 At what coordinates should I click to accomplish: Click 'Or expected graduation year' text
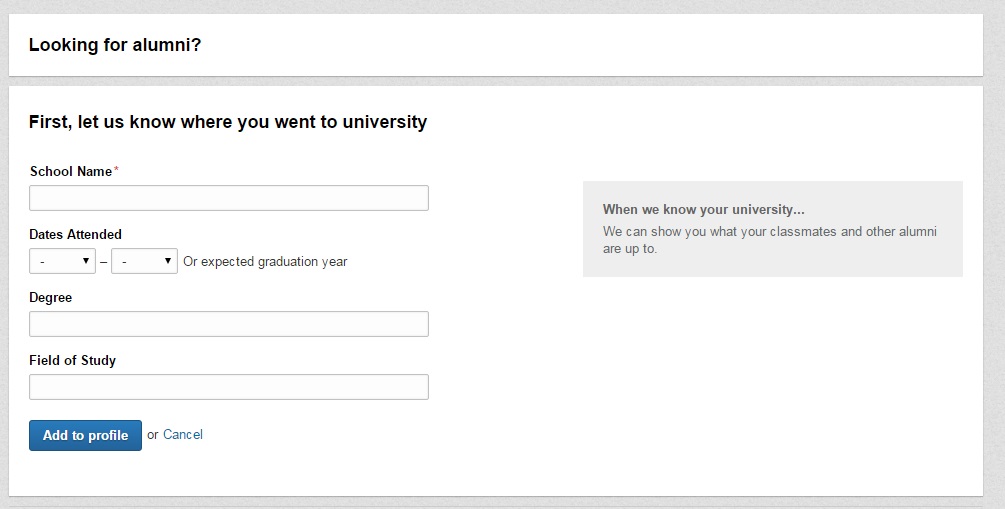click(265, 262)
